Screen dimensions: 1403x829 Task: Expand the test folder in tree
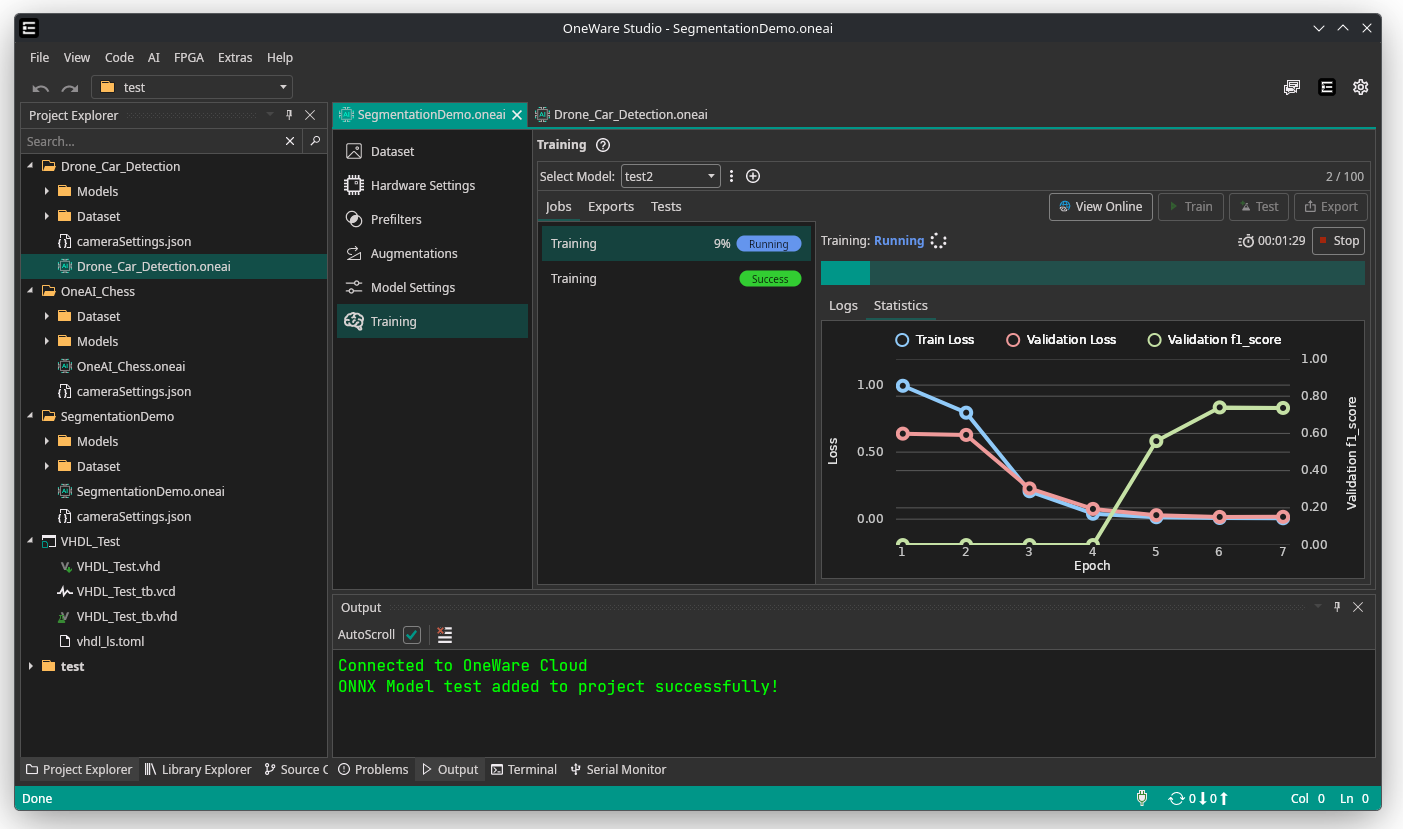click(x=31, y=666)
